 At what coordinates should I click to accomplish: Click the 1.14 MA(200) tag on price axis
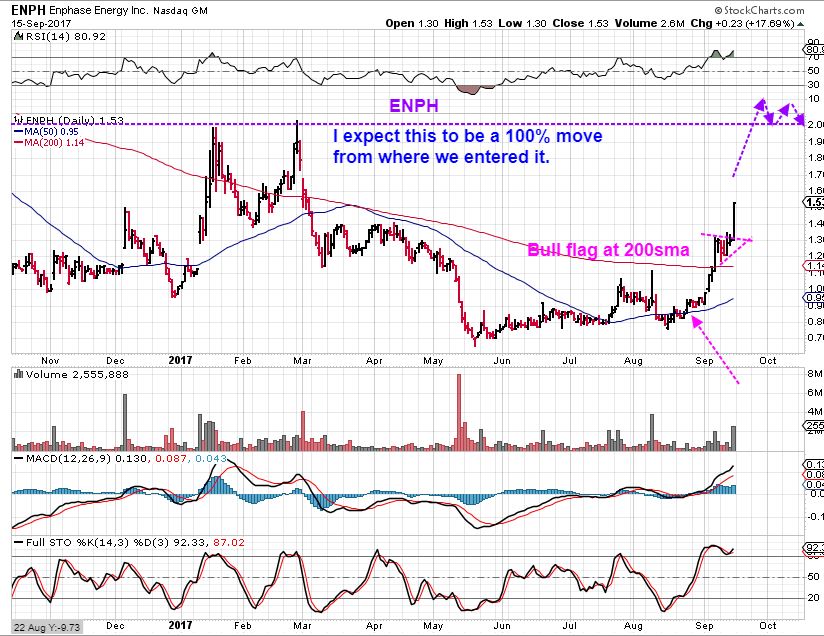pos(813,266)
